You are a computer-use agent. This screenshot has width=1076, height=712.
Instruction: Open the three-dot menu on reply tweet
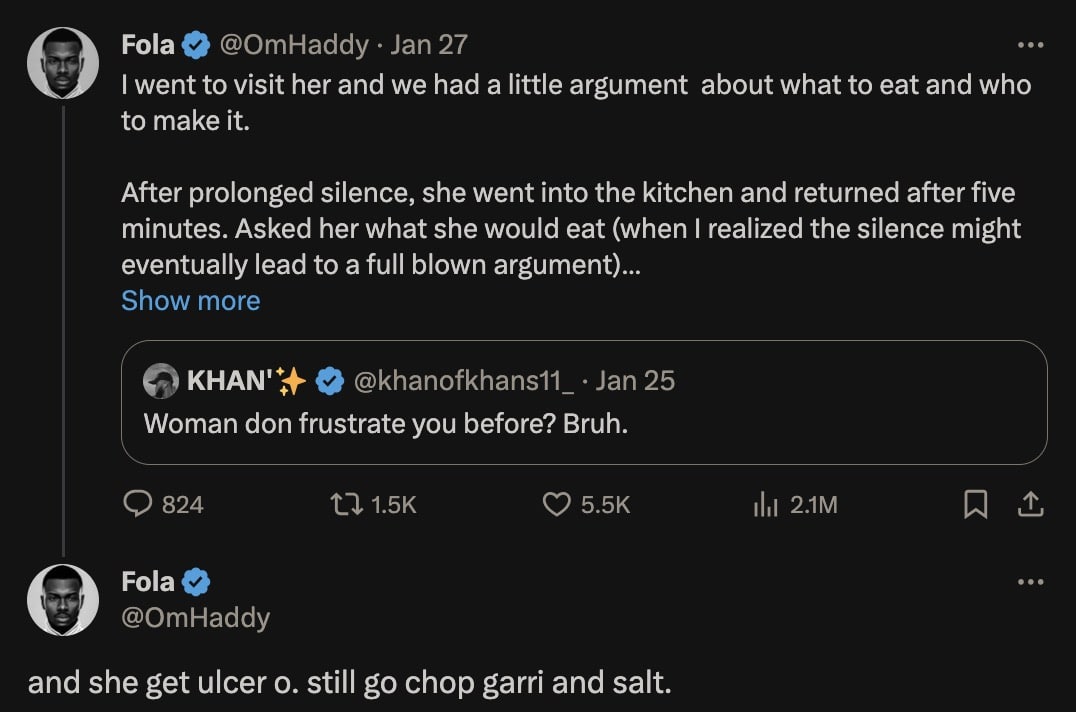pos(1030,582)
